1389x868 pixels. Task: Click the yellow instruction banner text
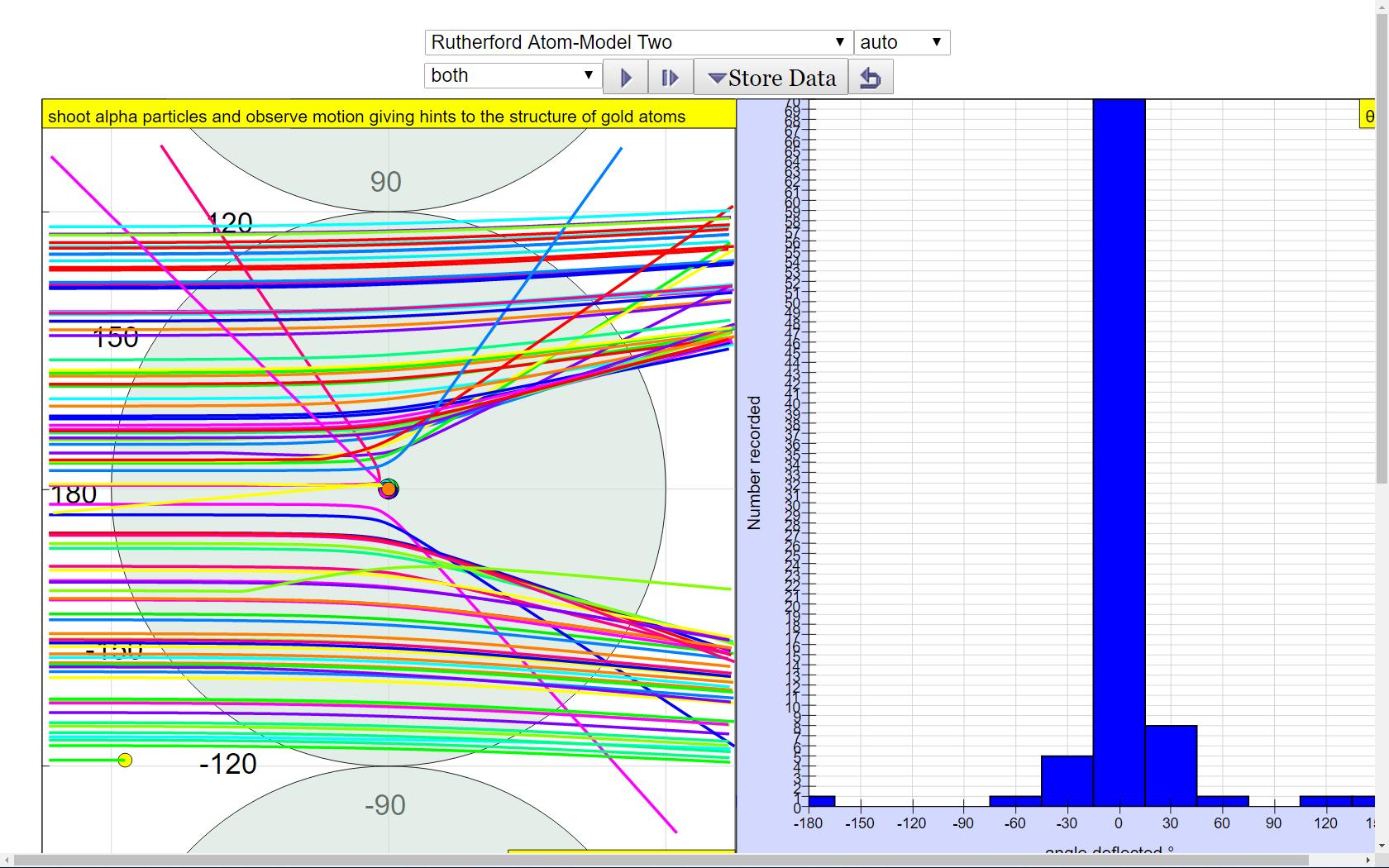click(x=367, y=117)
